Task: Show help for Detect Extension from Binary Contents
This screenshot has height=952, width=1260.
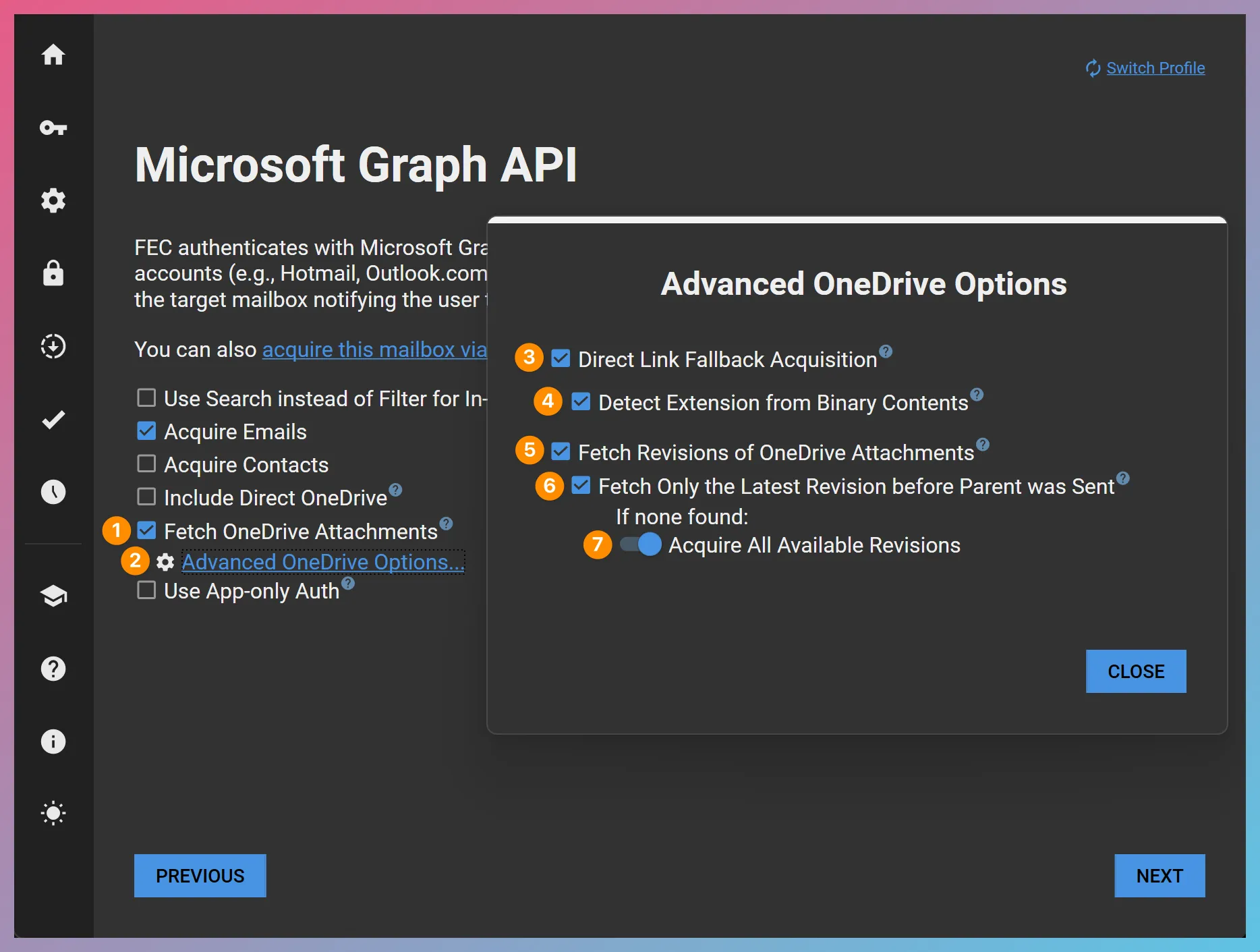Action: click(977, 394)
